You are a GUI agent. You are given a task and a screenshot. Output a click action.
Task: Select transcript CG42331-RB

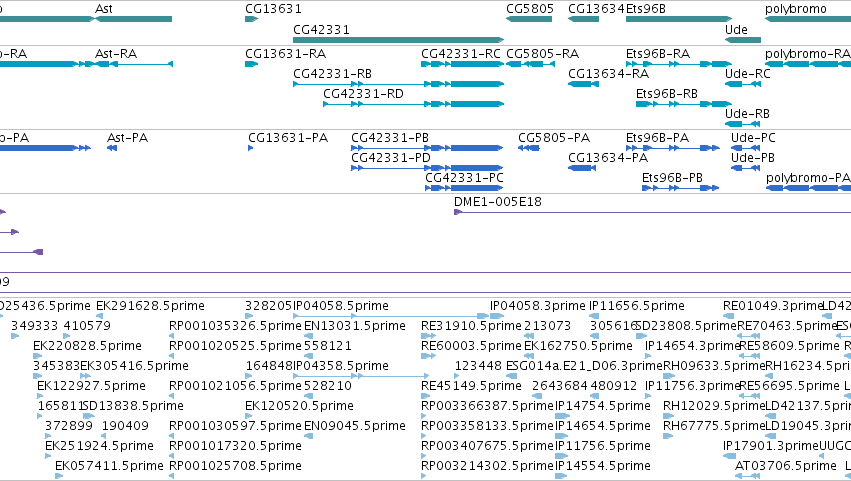[x=332, y=74]
